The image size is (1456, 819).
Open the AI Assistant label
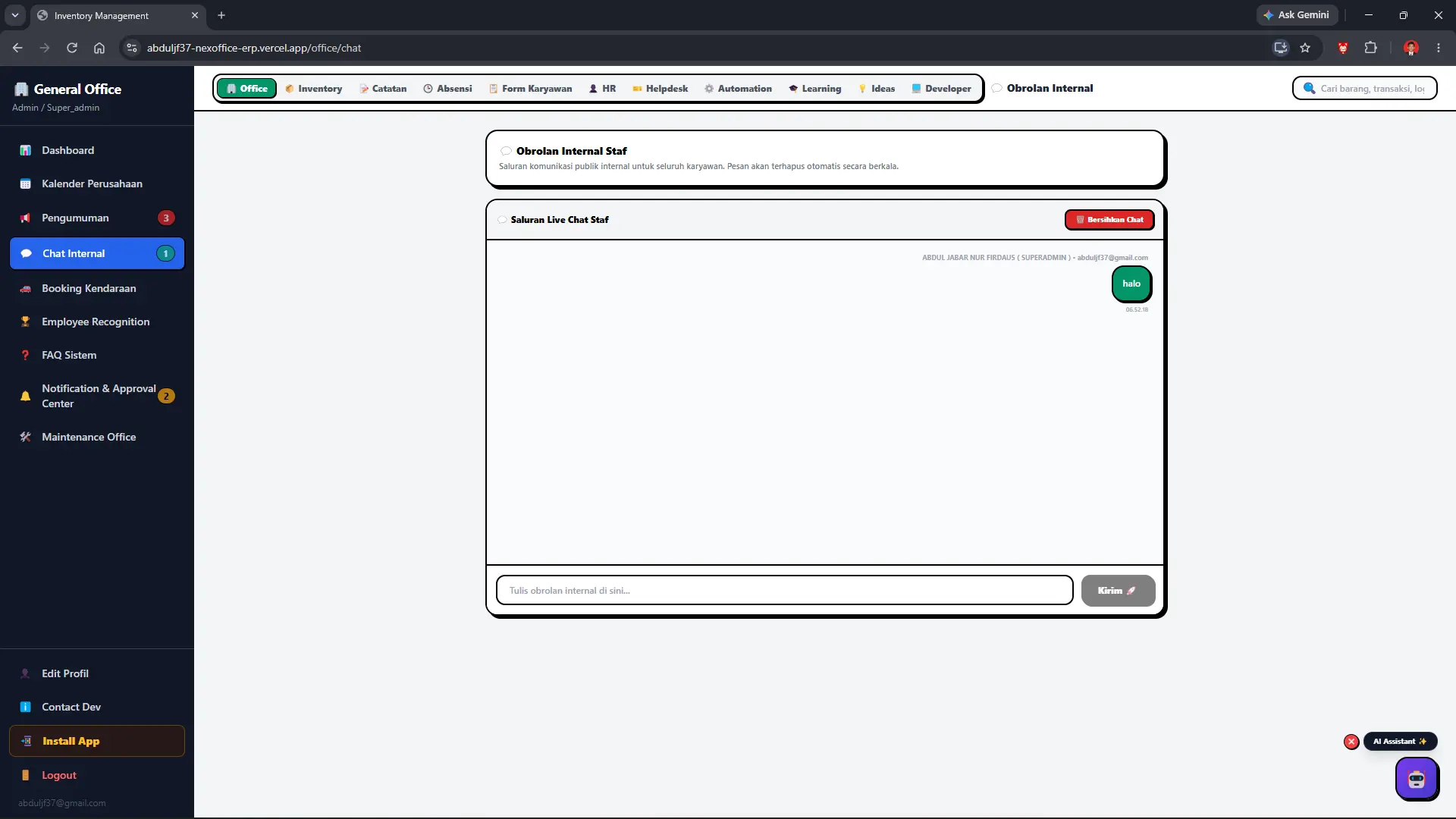[x=1400, y=742]
